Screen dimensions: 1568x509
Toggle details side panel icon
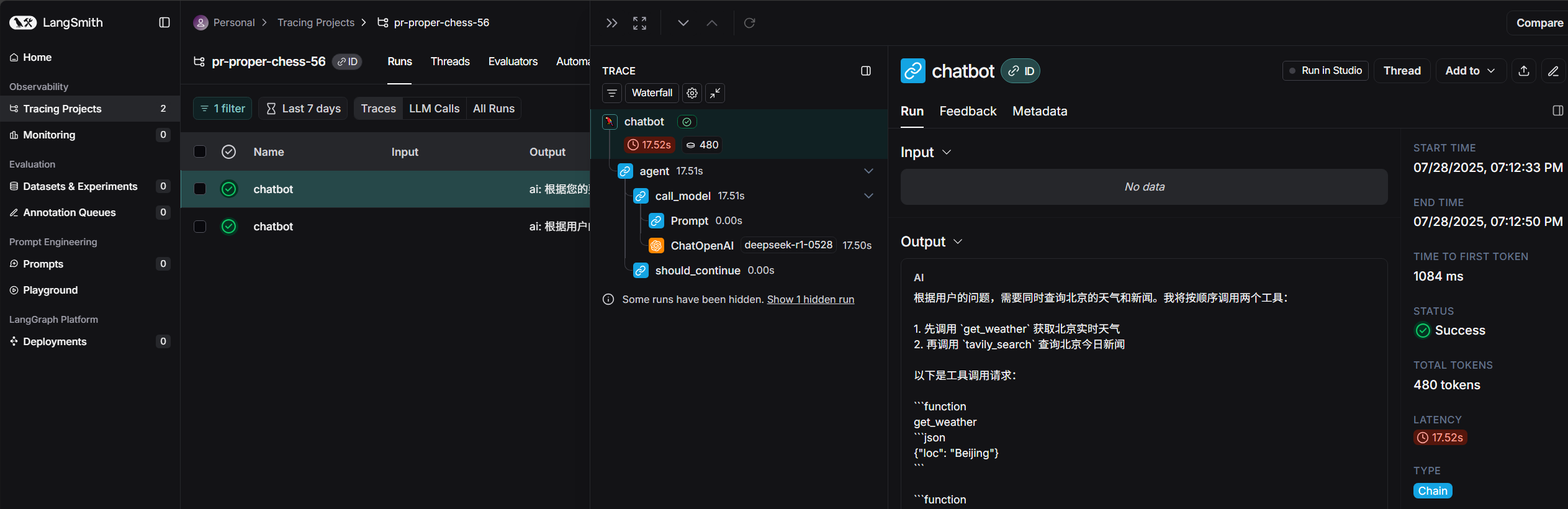pos(1557,110)
